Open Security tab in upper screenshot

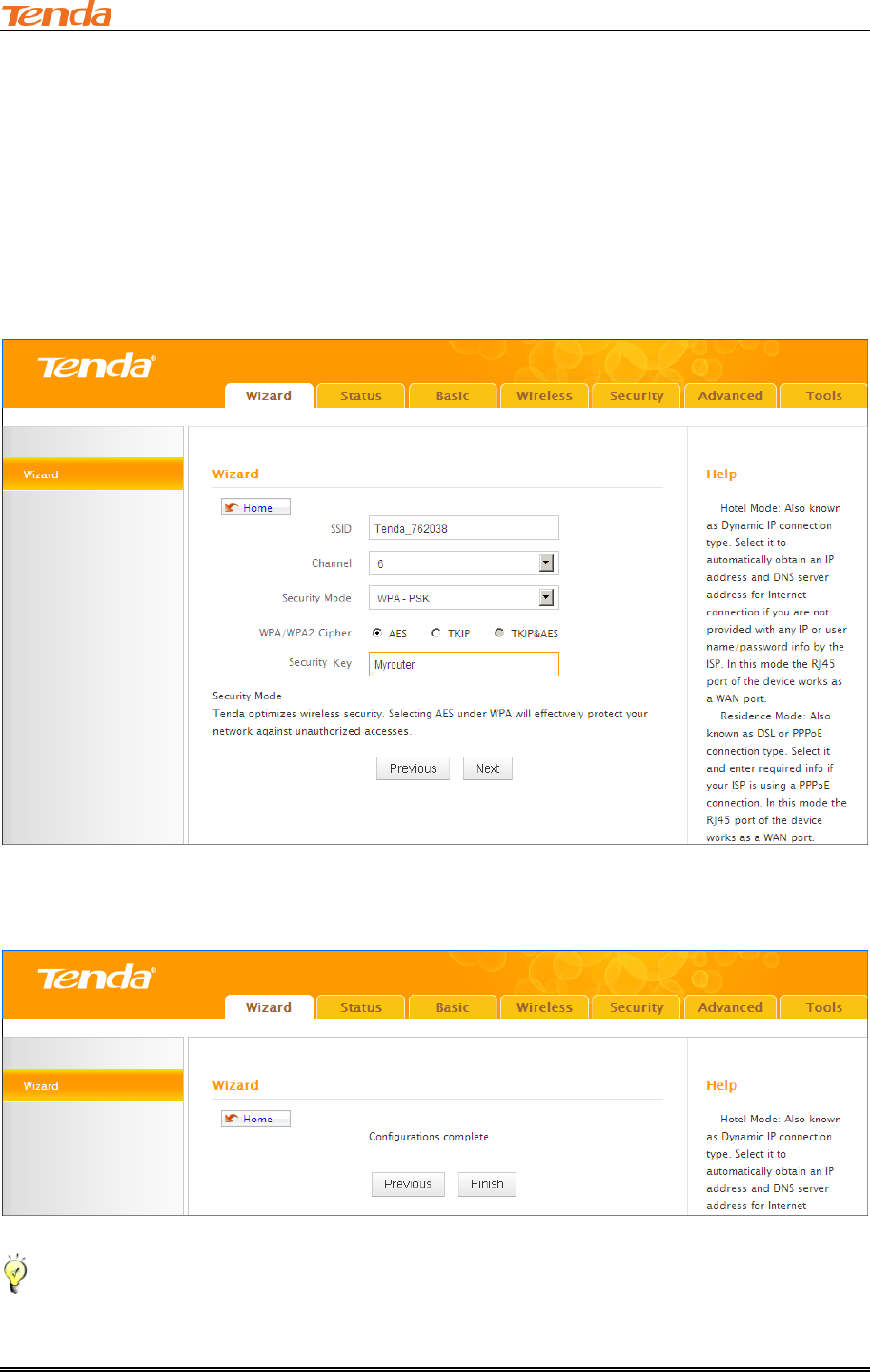637,395
